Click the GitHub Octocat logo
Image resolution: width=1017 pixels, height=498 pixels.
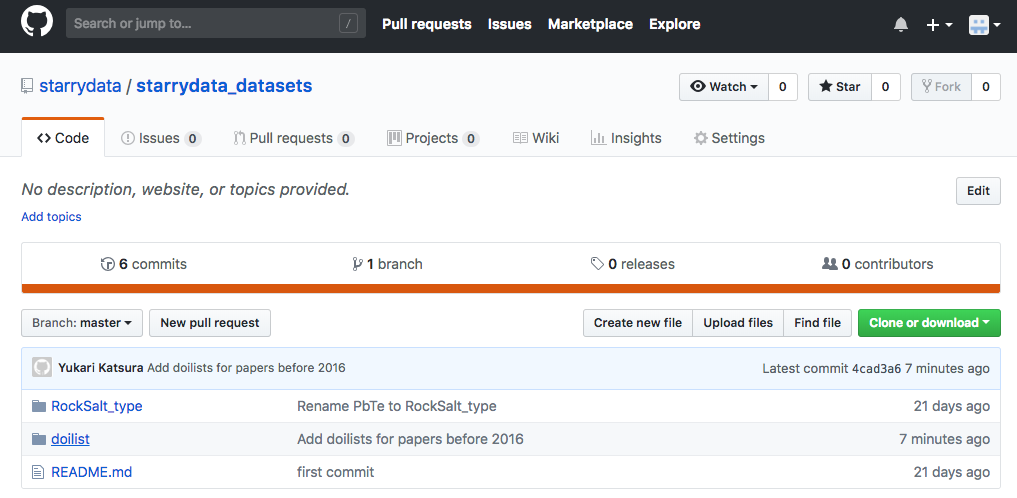(x=37, y=23)
